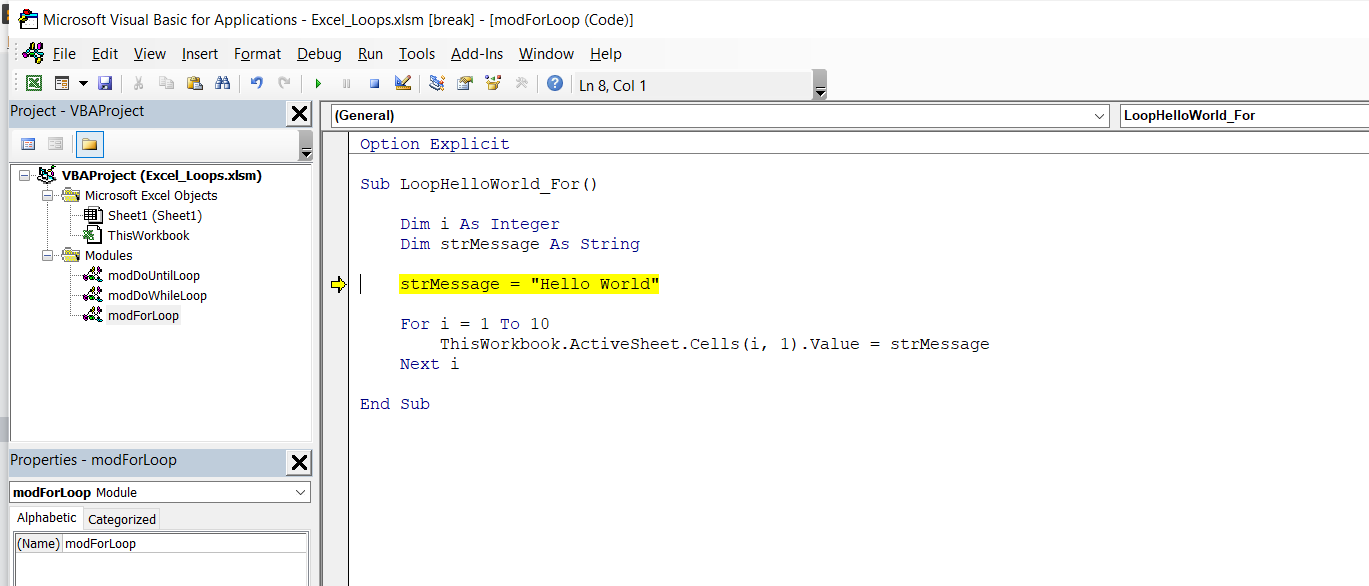Click View Object in Project panel

pos(56,144)
